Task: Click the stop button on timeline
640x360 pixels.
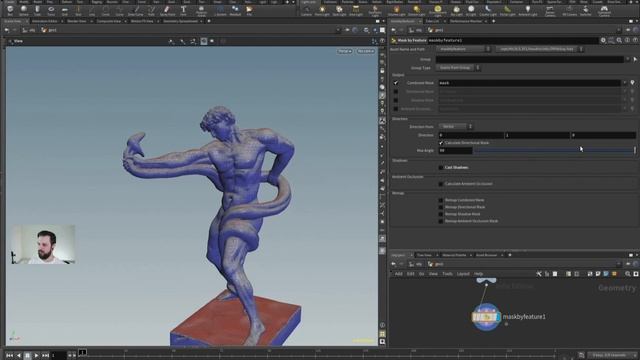Action: (27, 356)
